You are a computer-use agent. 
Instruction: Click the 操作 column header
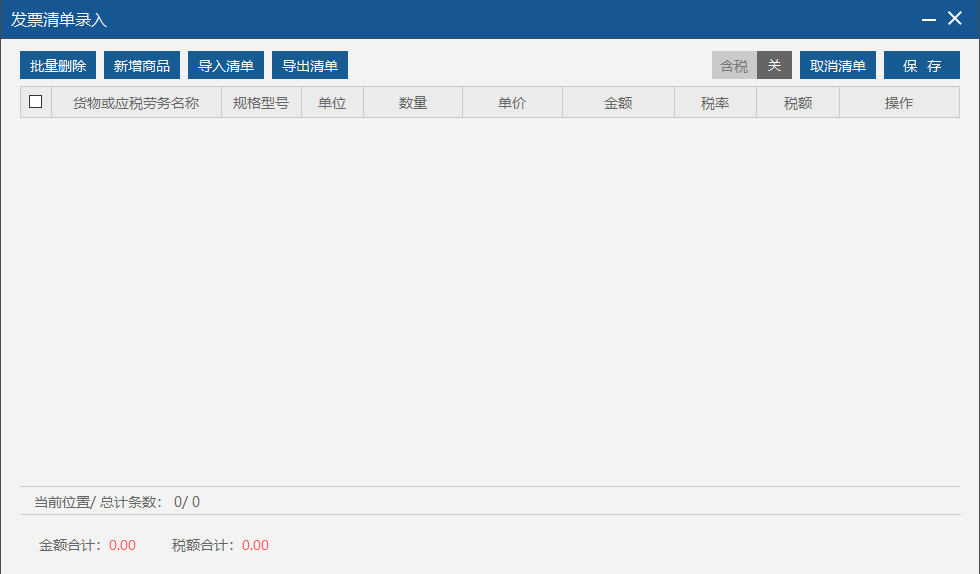[899, 103]
